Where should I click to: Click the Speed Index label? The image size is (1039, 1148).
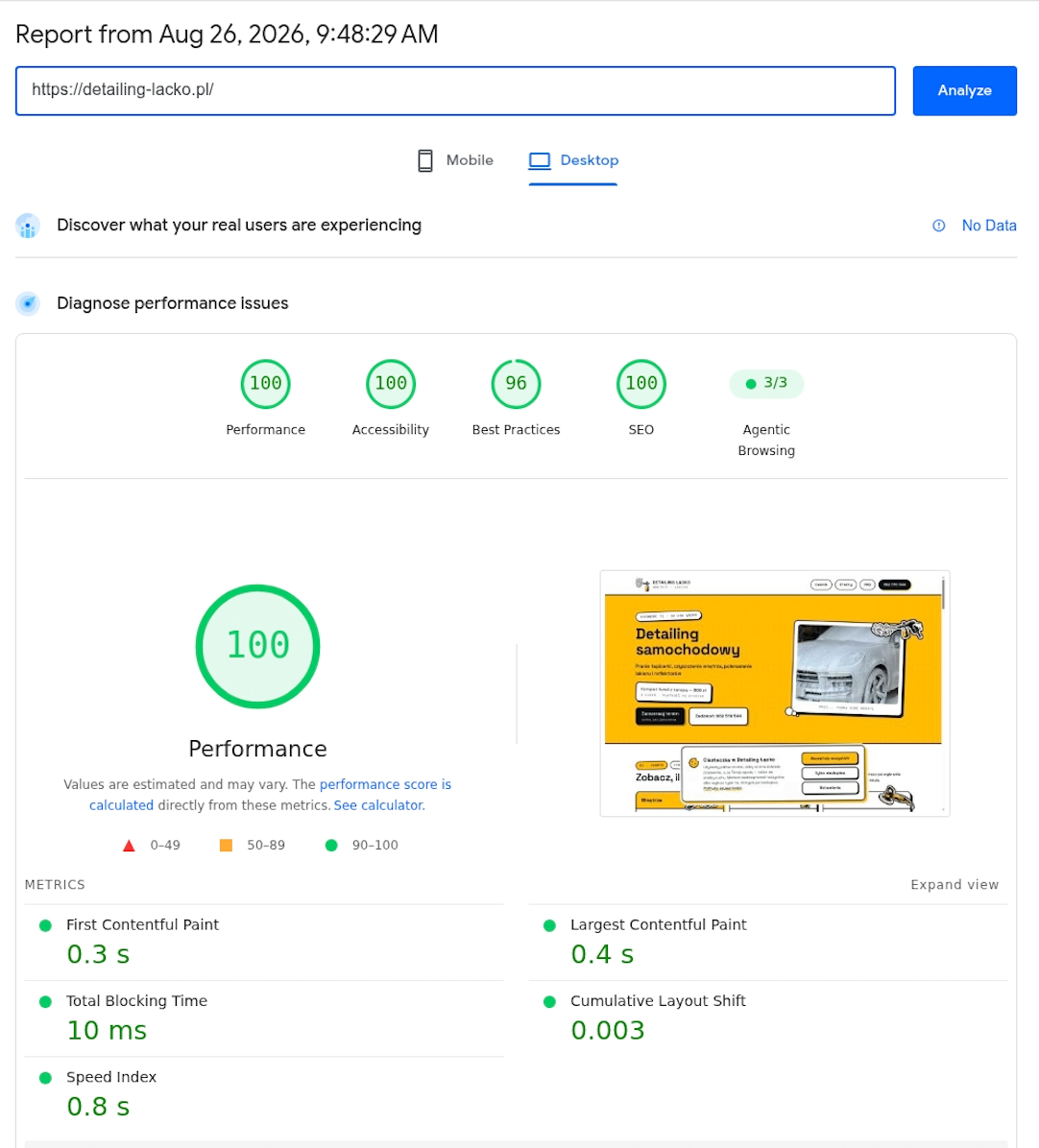[111, 1077]
